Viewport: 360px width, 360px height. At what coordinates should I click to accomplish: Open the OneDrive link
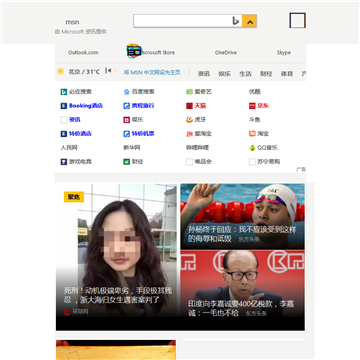(x=226, y=52)
